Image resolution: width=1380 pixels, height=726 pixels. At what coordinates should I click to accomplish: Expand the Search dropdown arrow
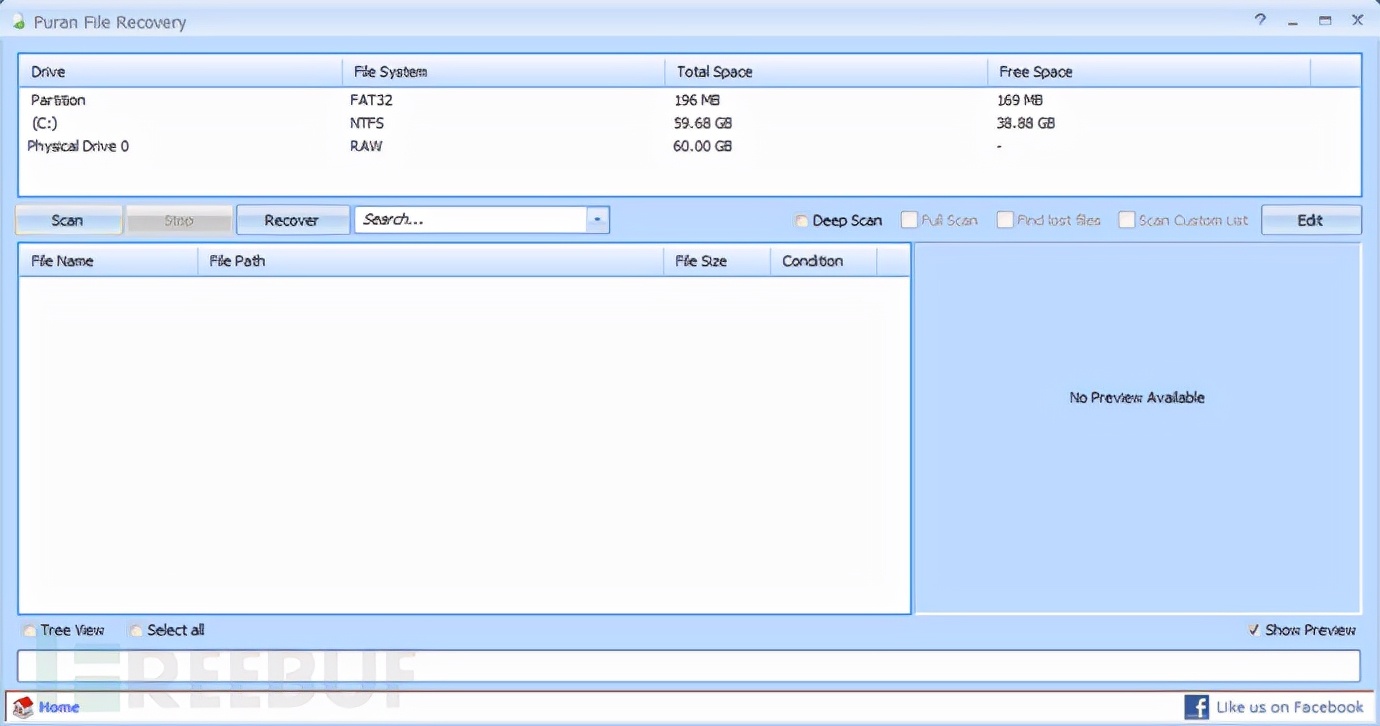pyautogui.click(x=597, y=220)
